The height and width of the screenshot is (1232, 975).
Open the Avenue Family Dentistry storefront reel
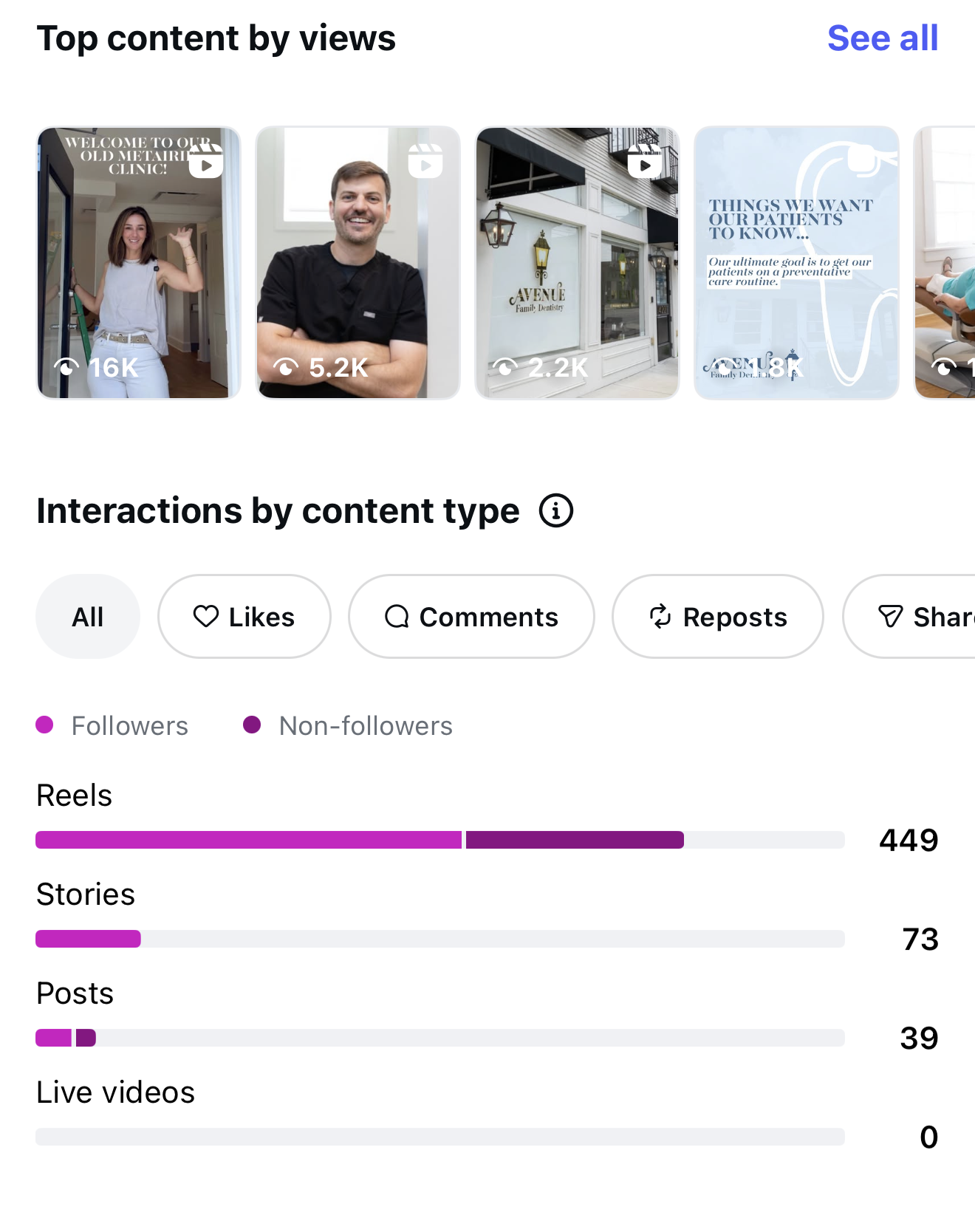click(577, 263)
